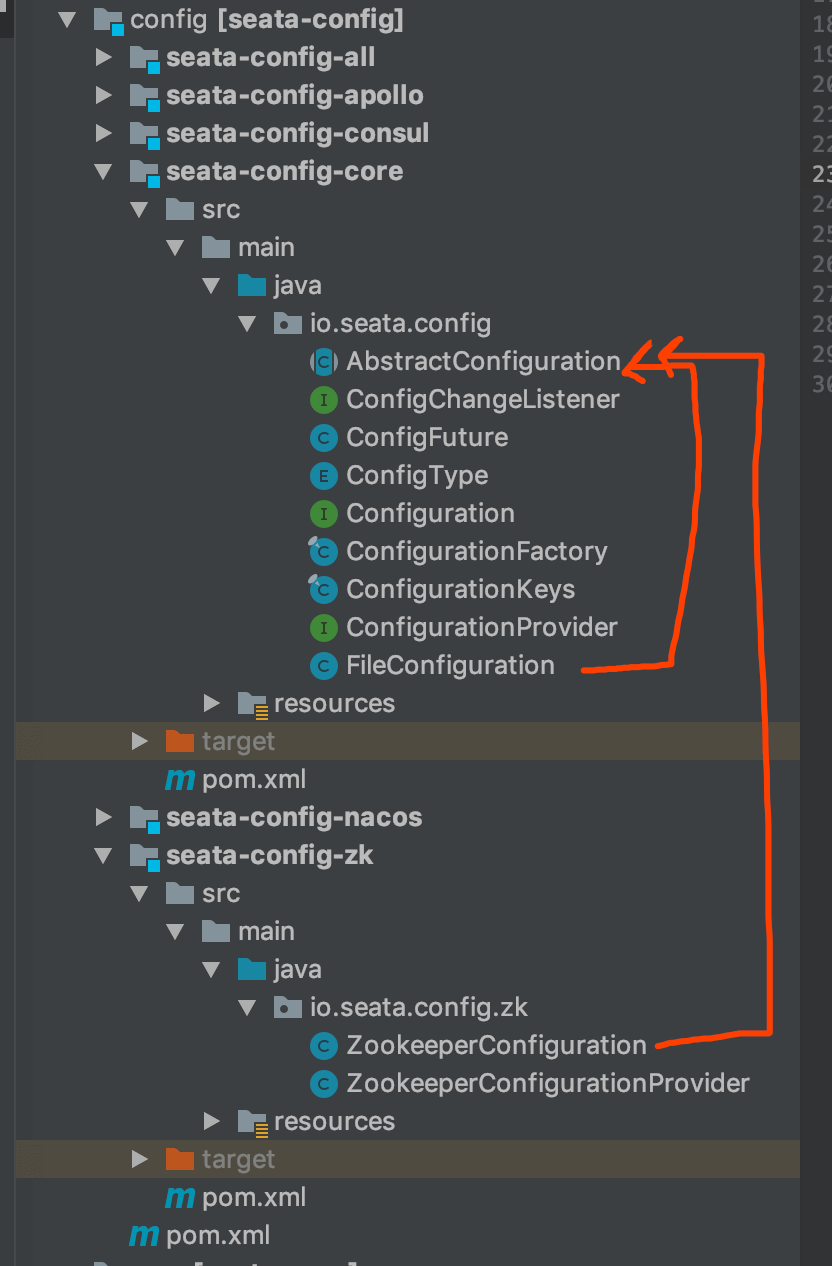Collapse the io.seata.config package
The height and width of the screenshot is (1266, 832).
coord(247,324)
